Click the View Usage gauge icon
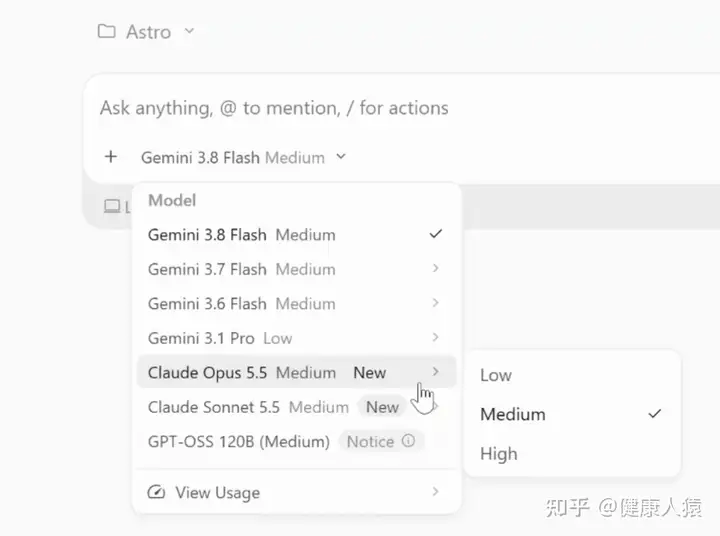 point(156,492)
